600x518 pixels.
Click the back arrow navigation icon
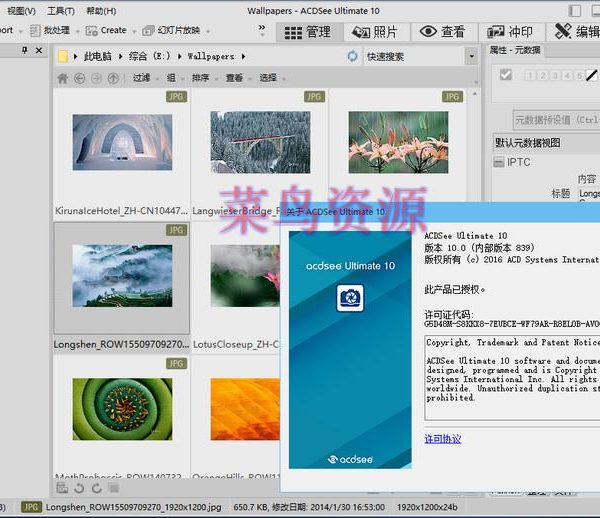point(81,78)
